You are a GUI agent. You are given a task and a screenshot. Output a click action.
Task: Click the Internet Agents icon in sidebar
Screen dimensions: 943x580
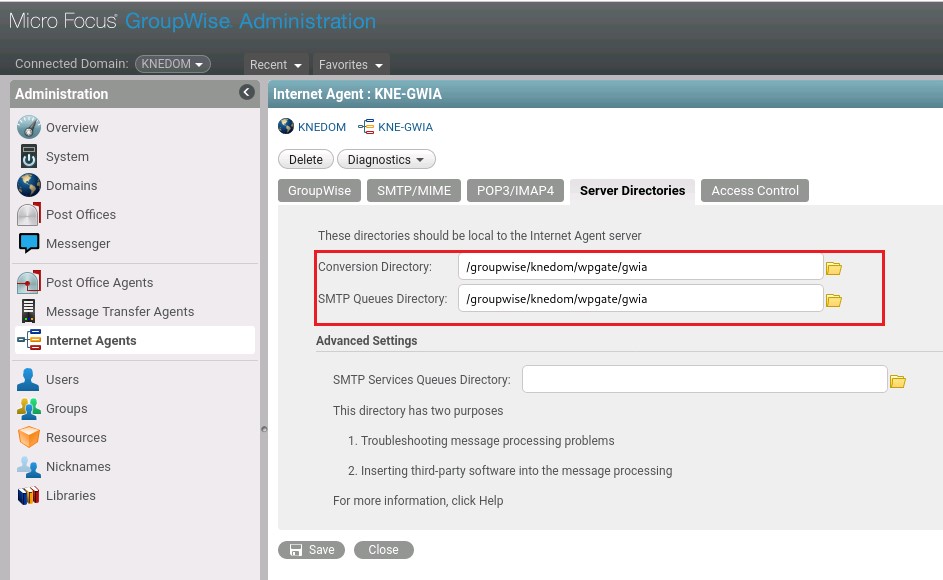point(28,340)
